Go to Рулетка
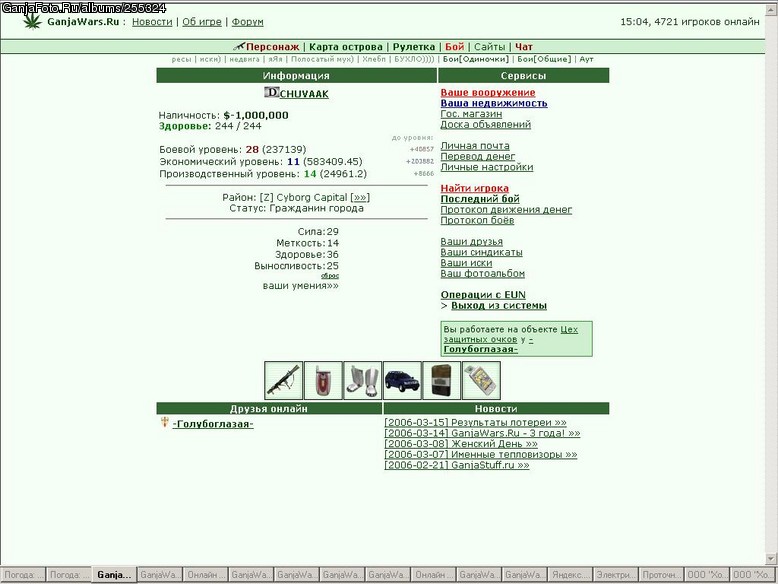Screen dimensions: 778x584 click(x=414, y=47)
